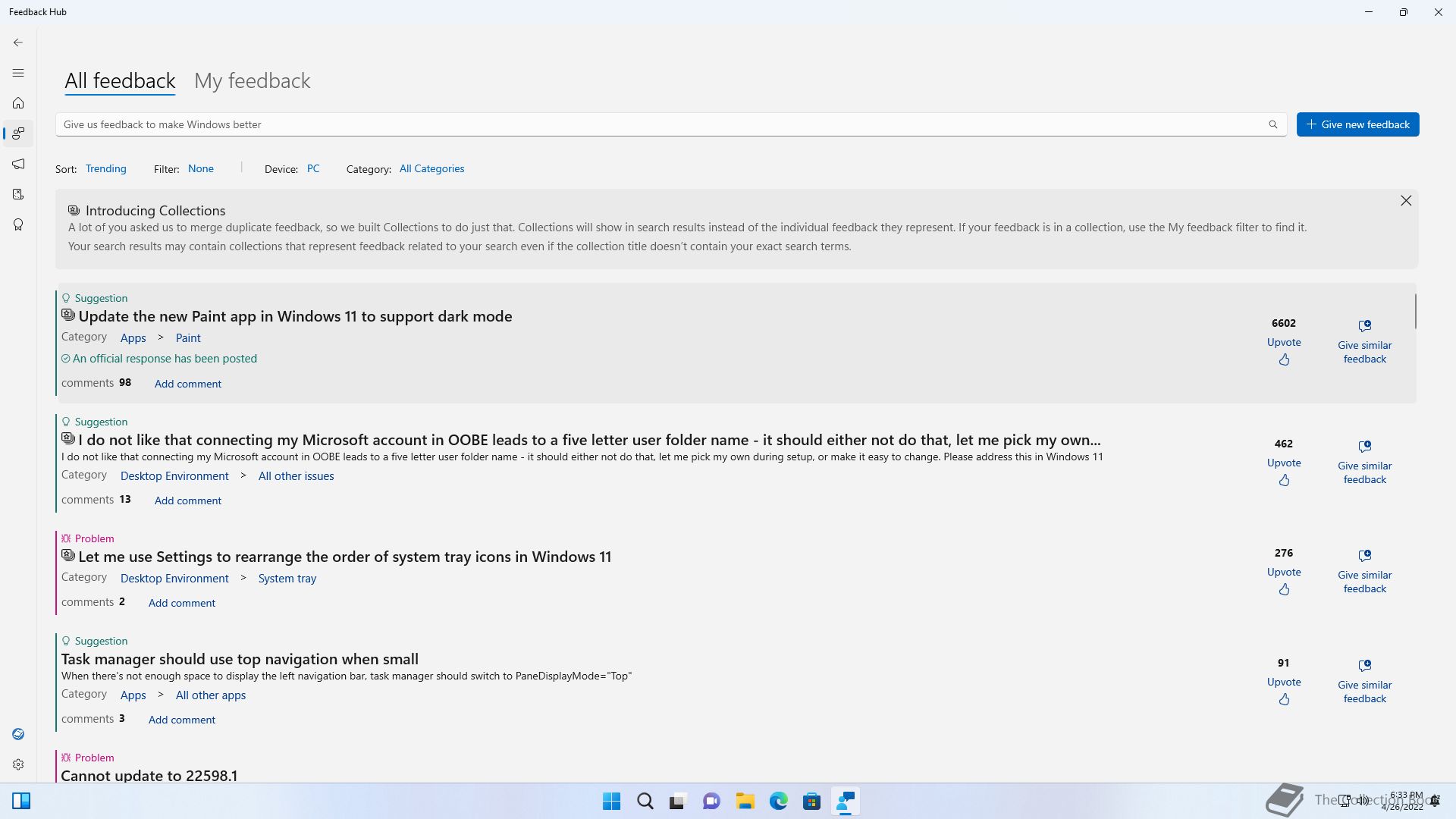
Task: Add comment on system tray icons feedback
Action: coord(182,603)
